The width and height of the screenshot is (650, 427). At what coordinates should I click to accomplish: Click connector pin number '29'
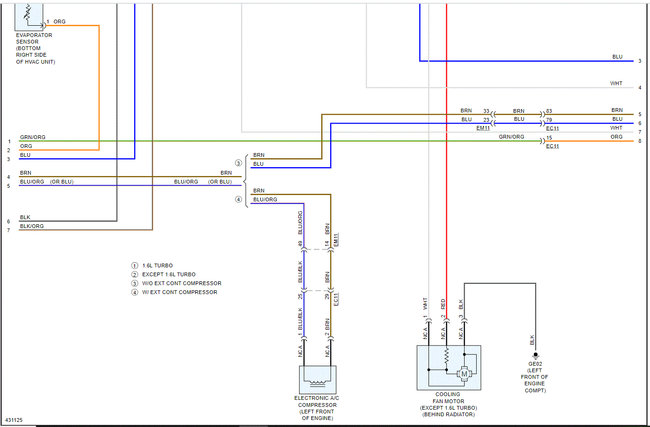point(327,296)
